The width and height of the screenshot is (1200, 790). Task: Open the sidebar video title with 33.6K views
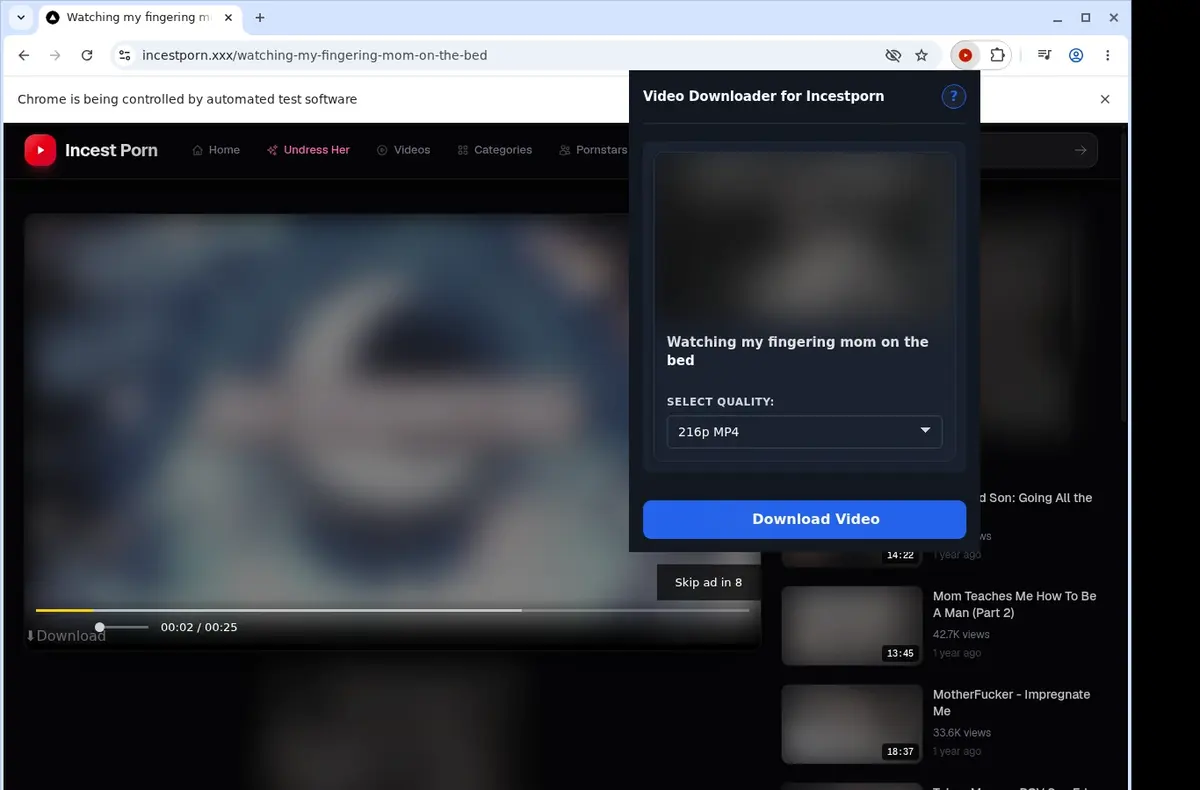1011,703
